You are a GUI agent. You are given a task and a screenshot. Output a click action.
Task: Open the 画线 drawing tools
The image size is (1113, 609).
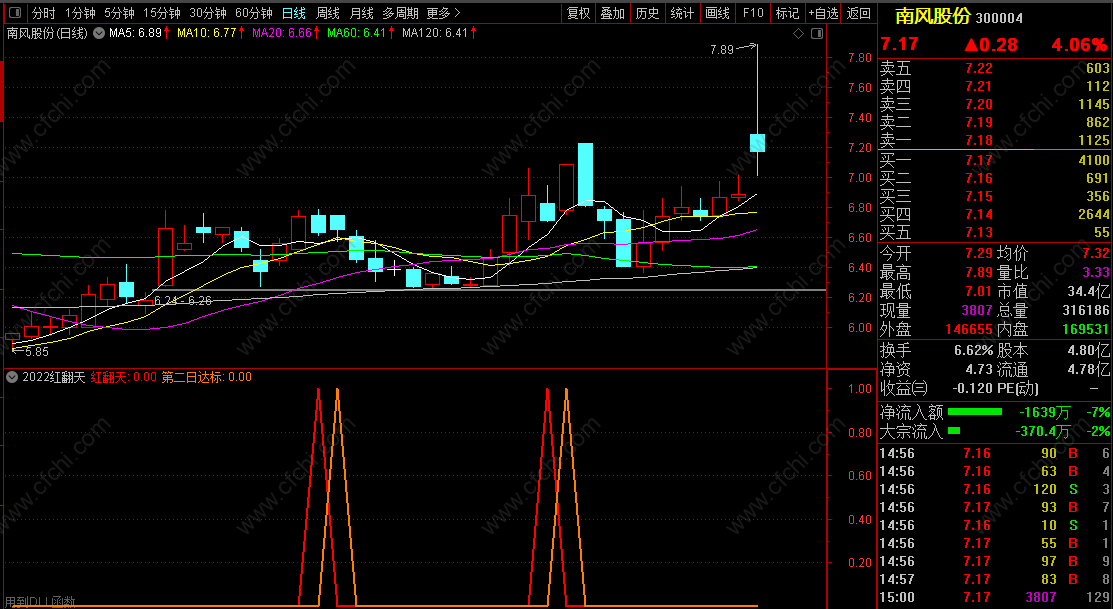(x=717, y=13)
